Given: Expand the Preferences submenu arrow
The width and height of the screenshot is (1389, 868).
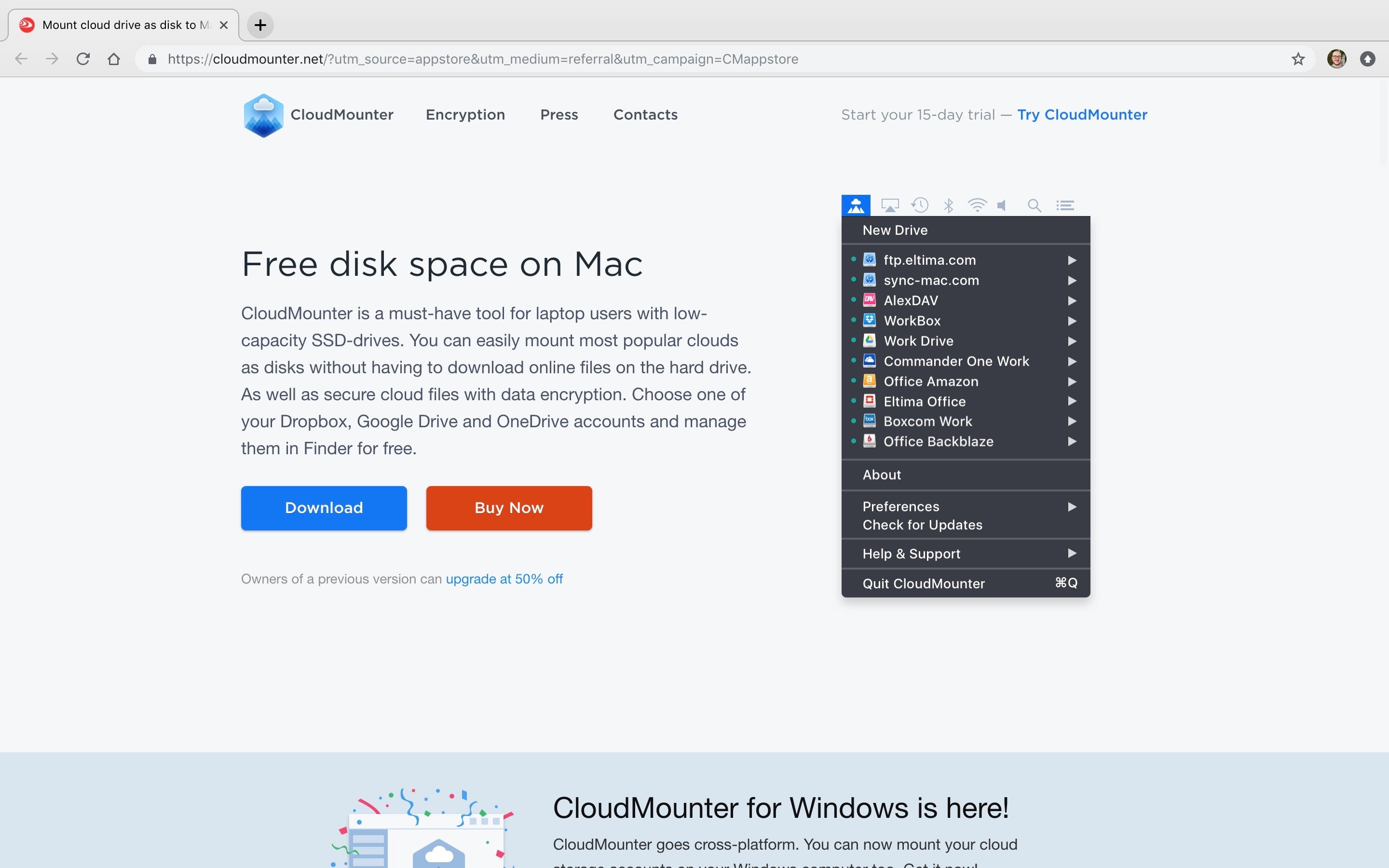Looking at the screenshot, I should point(1072,506).
